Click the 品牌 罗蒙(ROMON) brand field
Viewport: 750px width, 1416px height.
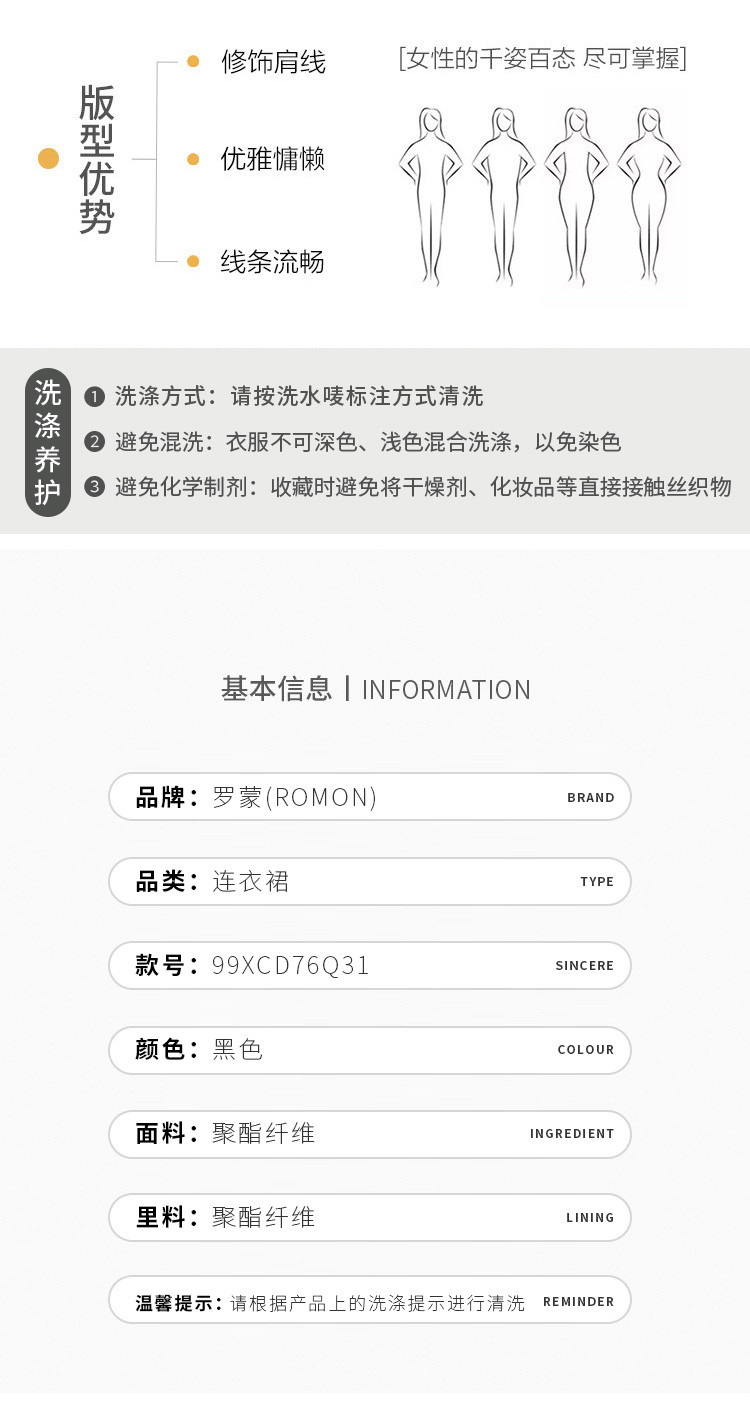coord(370,797)
